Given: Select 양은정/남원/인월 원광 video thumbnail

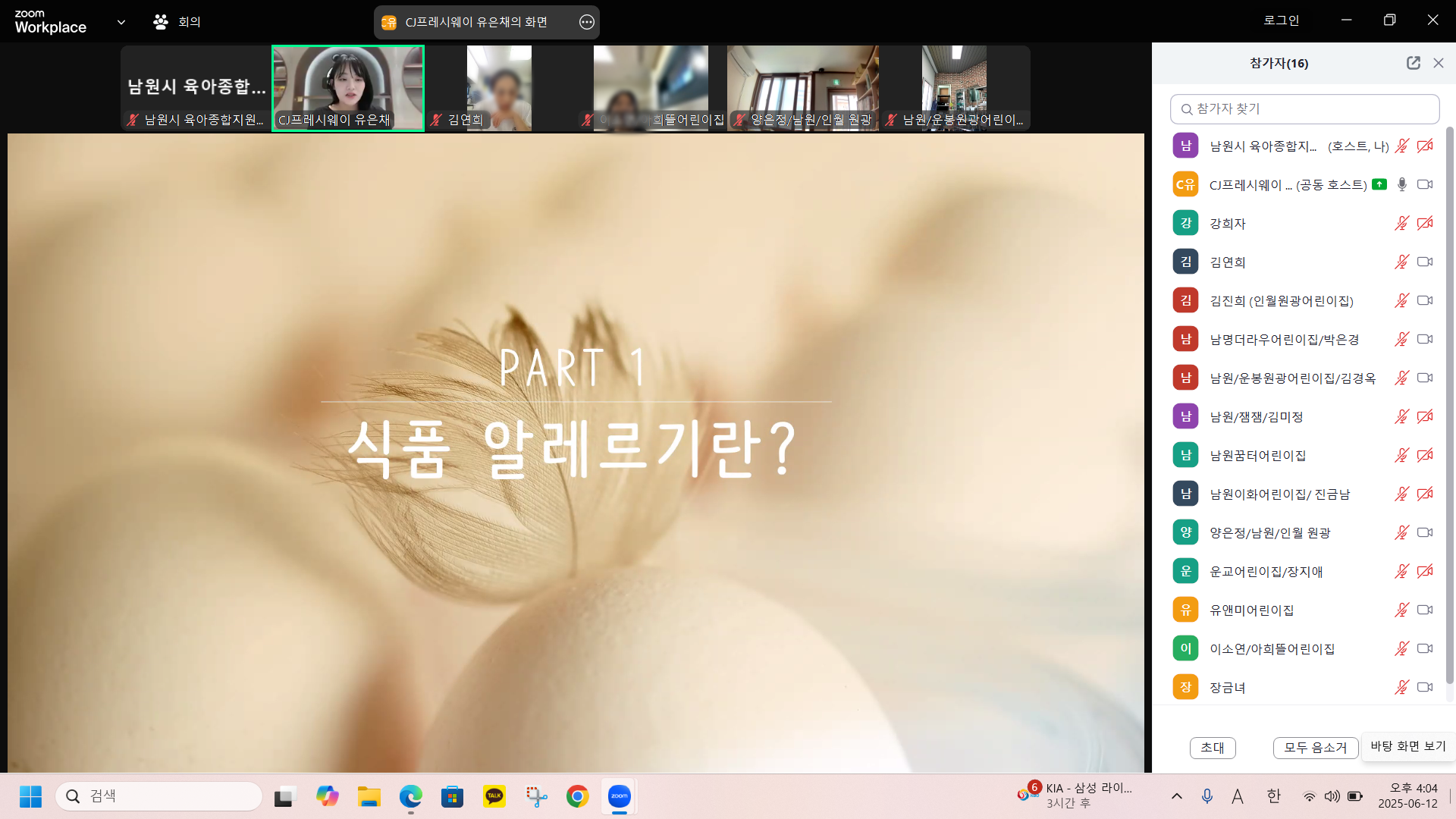Looking at the screenshot, I should click(802, 88).
